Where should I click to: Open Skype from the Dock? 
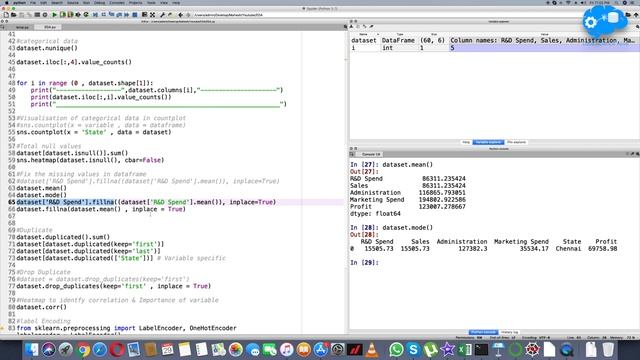click(x=413, y=350)
